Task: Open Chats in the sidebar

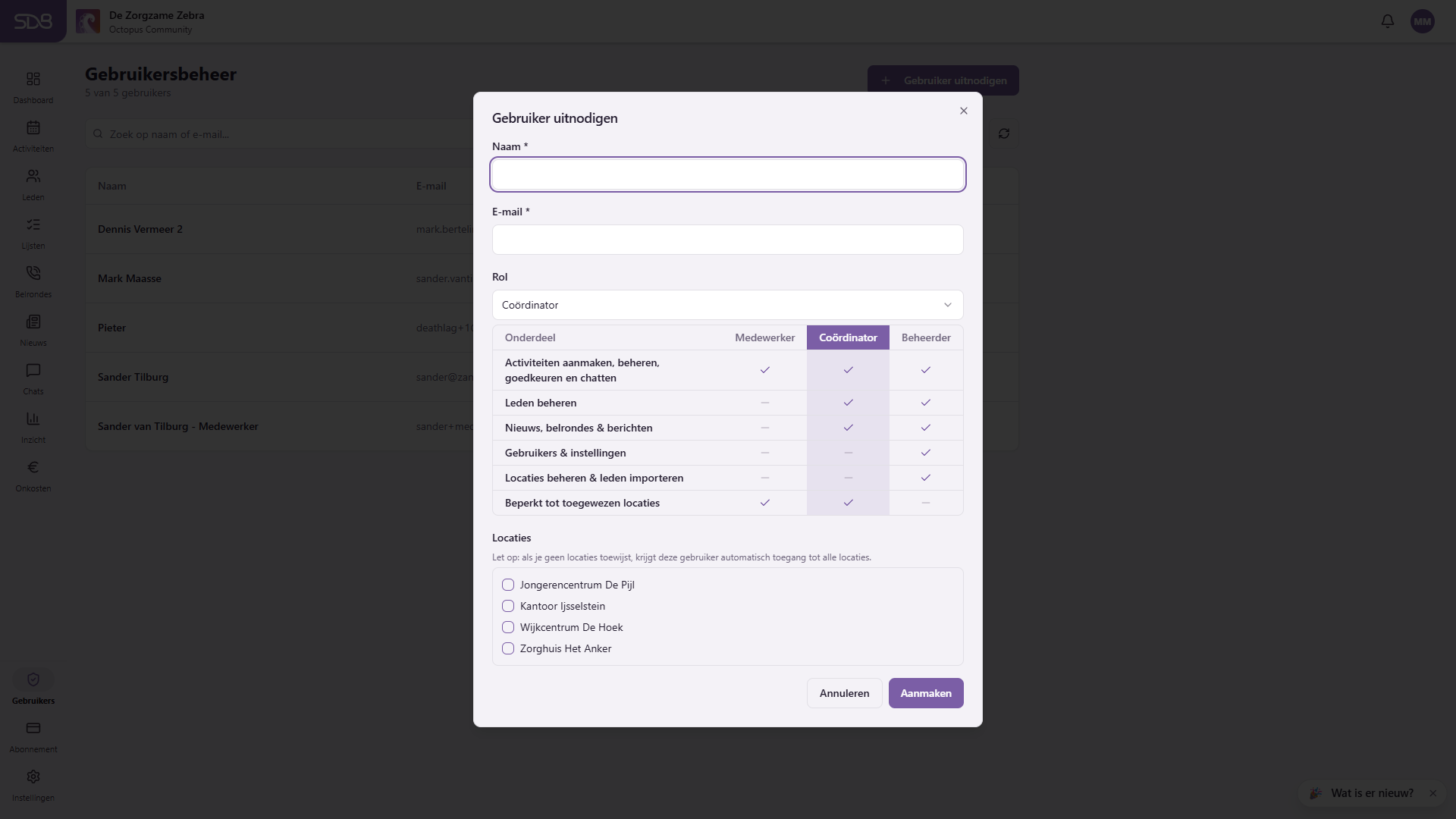Action: coord(33,378)
